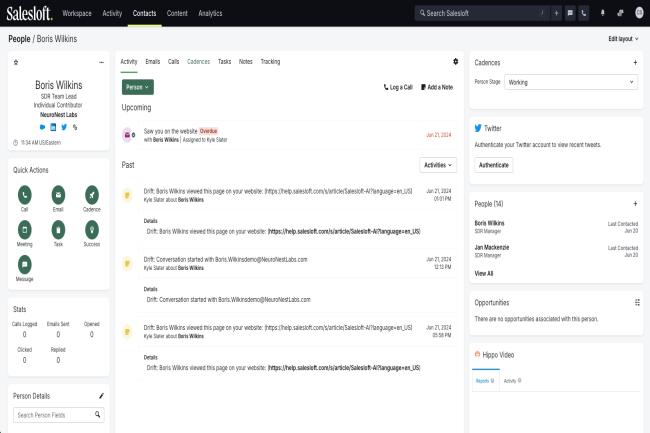Click the Call quick action icon
650x433 pixels.
[24, 194]
